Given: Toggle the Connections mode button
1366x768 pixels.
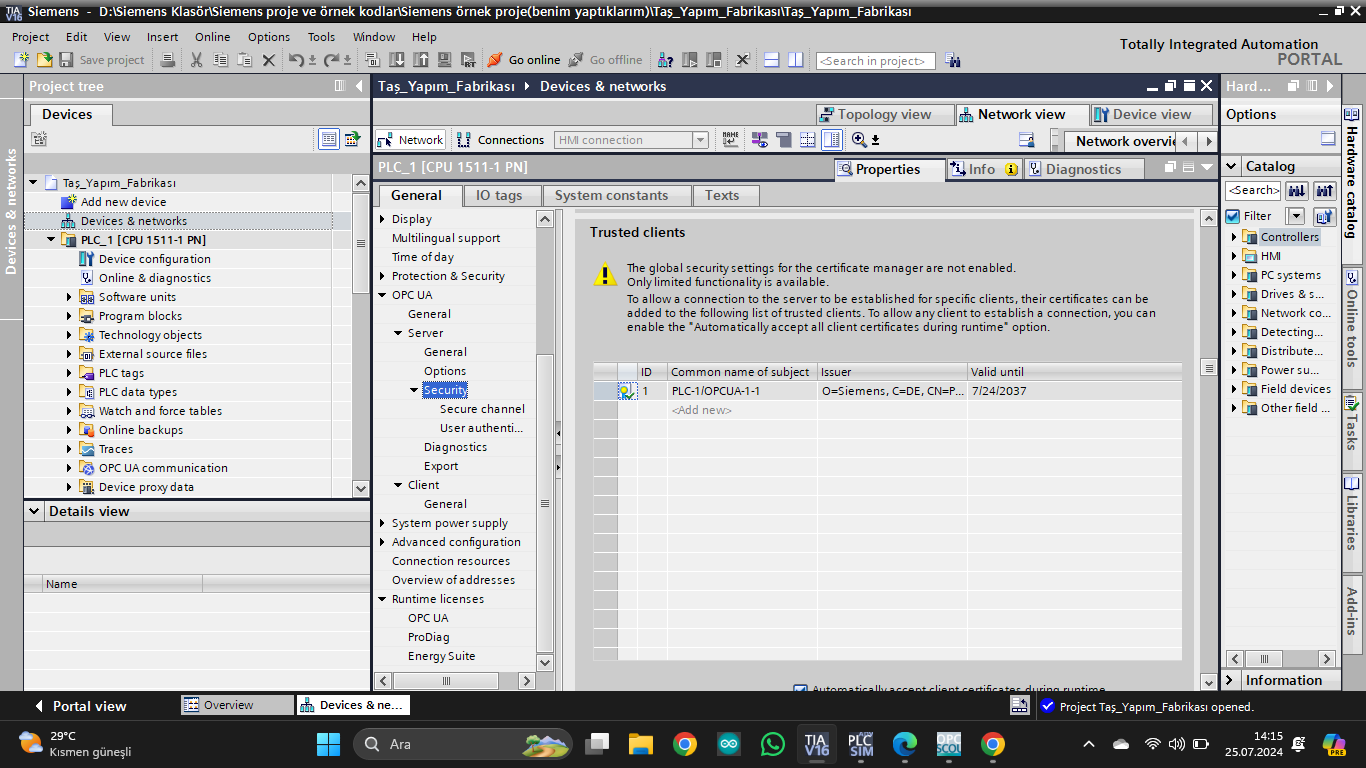Looking at the screenshot, I should (x=500, y=140).
